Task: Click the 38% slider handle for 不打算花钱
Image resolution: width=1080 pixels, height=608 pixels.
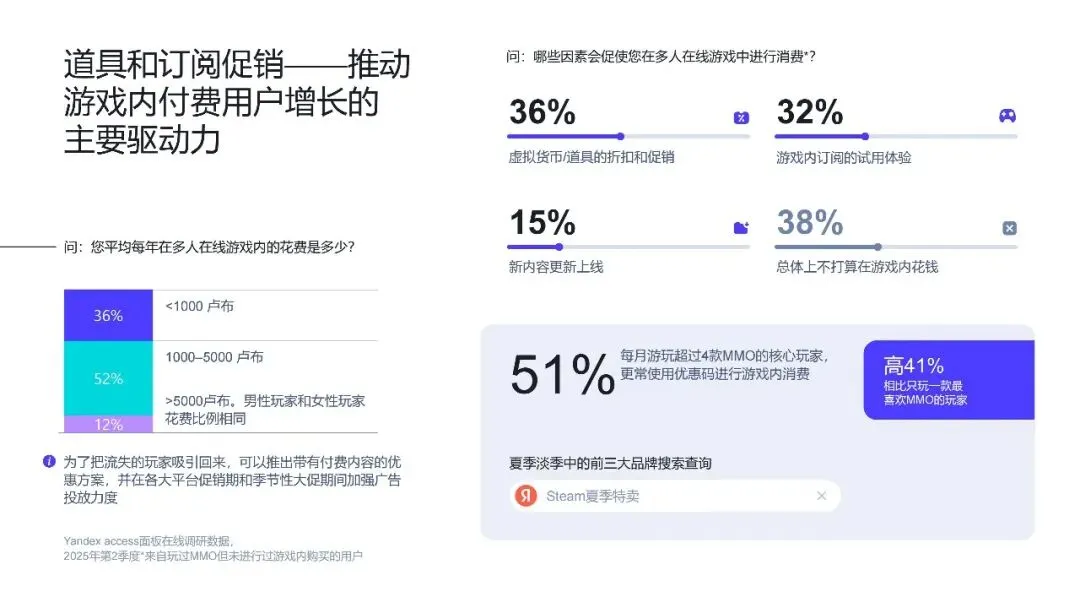Action: point(878,247)
